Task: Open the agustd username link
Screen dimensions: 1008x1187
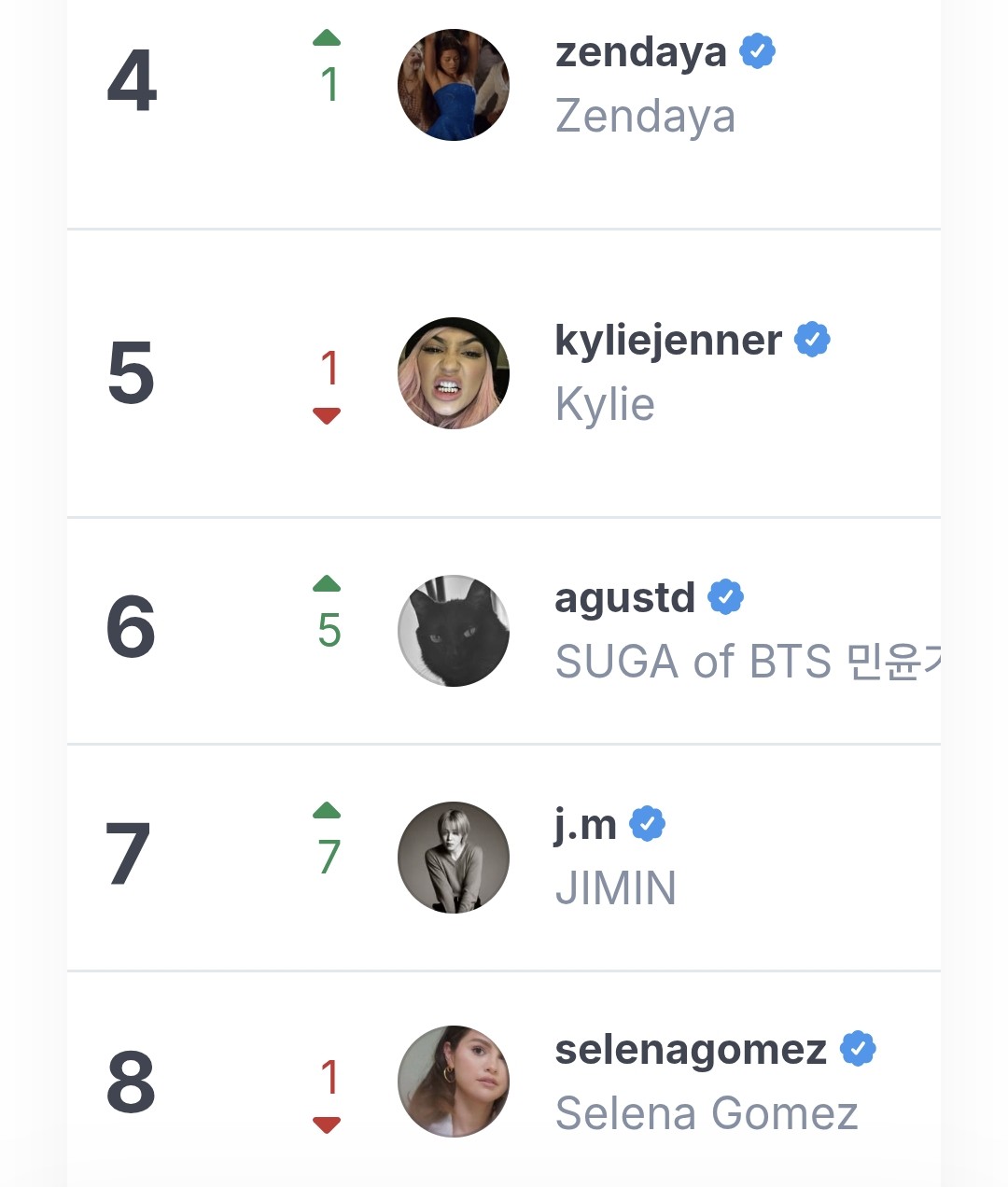Action: 624,599
